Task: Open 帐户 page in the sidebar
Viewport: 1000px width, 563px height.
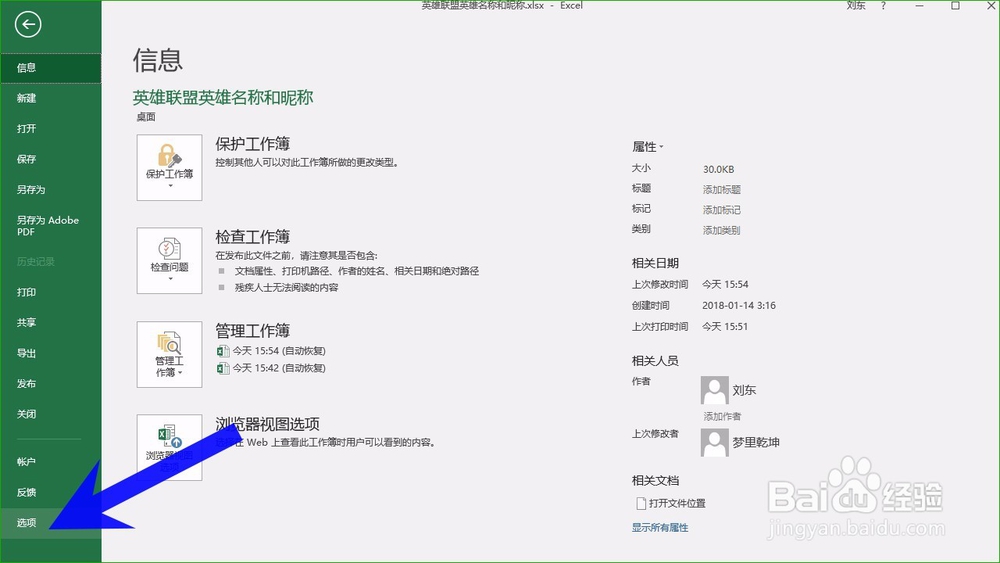Action: tap(50, 462)
